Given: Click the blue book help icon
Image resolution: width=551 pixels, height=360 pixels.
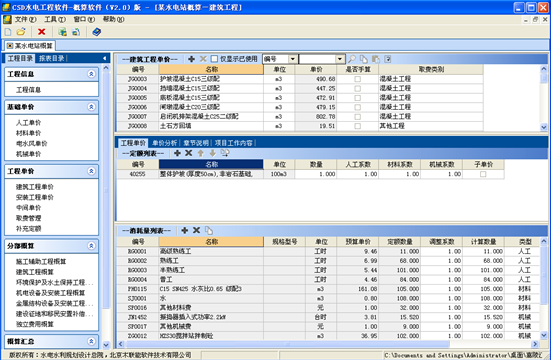Looking at the screenshot, I should point(96,32).
